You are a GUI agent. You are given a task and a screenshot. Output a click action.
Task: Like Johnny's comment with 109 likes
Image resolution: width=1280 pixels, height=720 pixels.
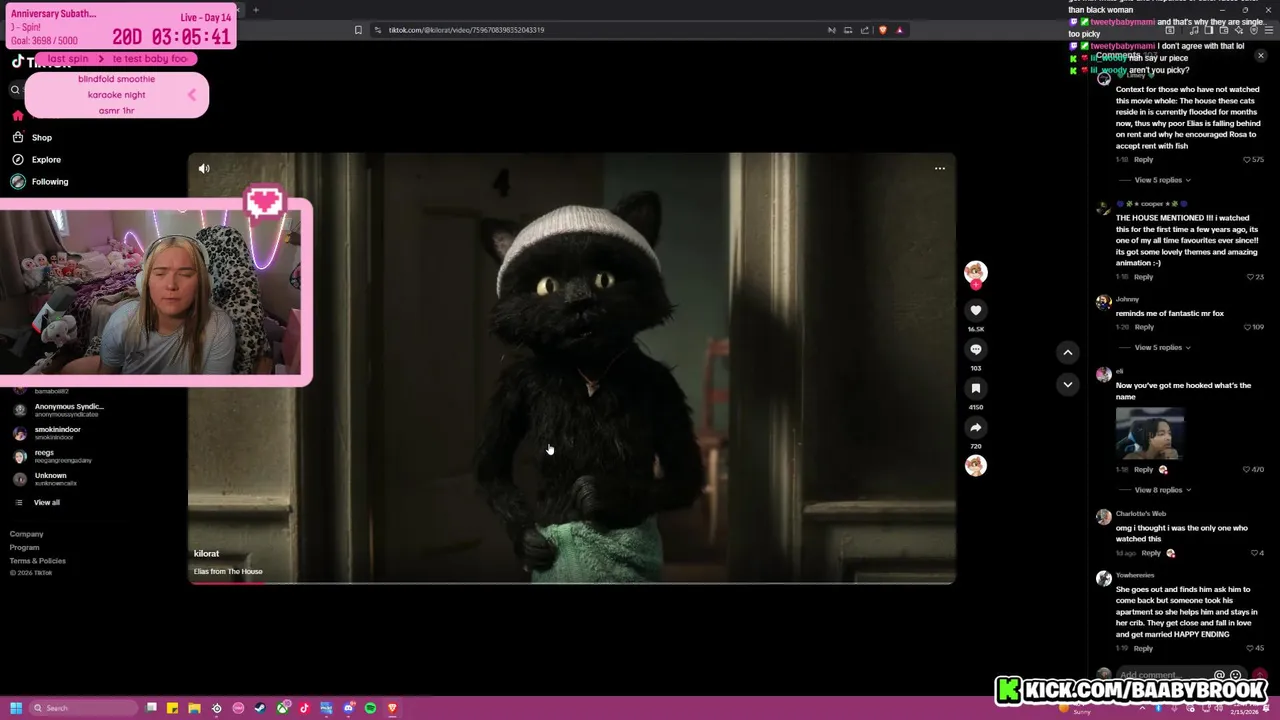pyautogui.click(x=1247, y=327)
